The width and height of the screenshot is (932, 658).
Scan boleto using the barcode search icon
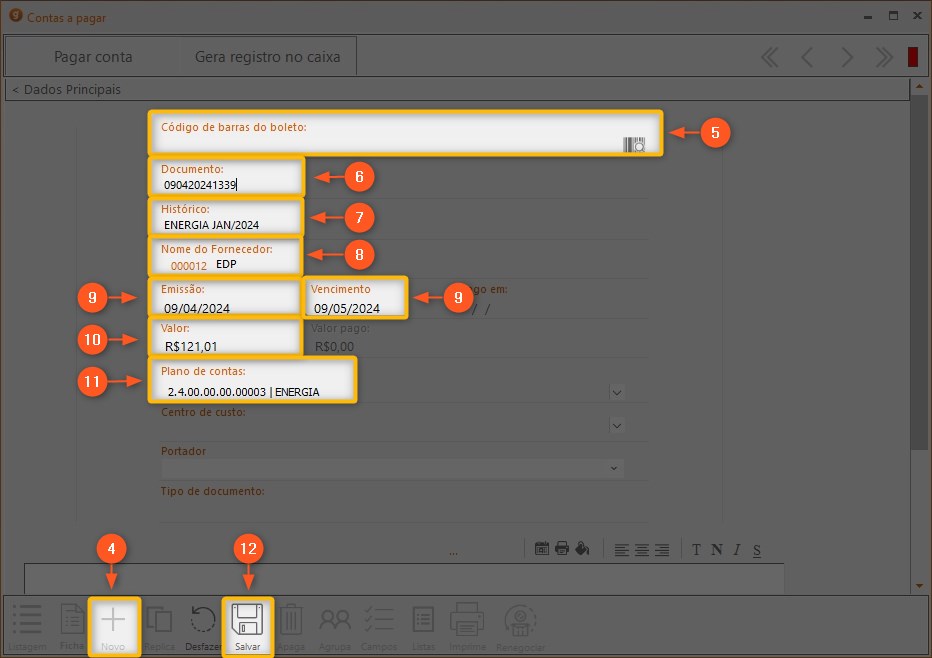tap(634, 145)
